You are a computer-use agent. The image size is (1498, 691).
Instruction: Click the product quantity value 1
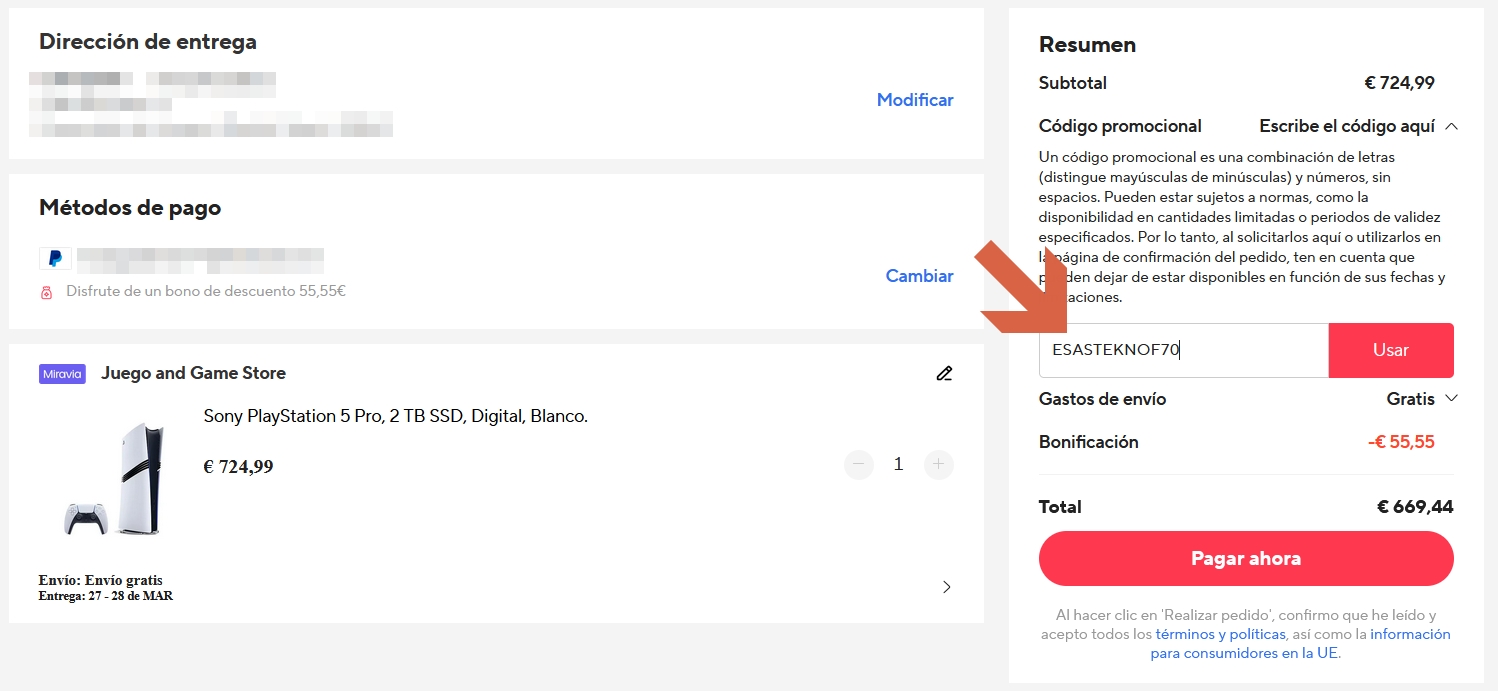coord(898,464)
